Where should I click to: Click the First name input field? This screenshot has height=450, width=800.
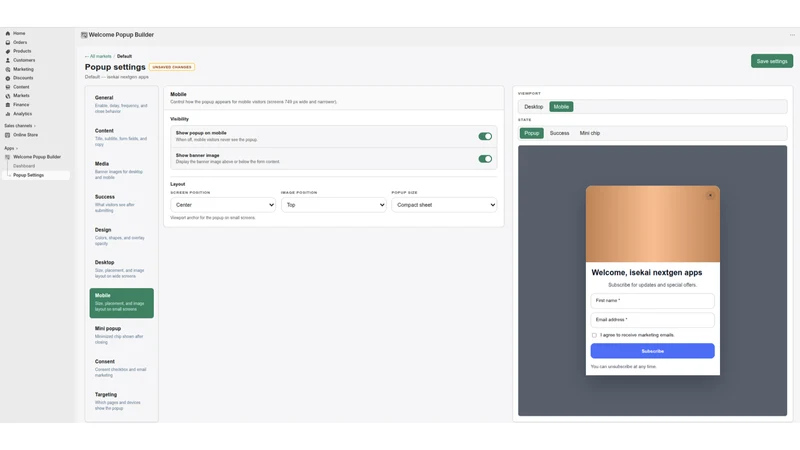[x=653, y=301]
